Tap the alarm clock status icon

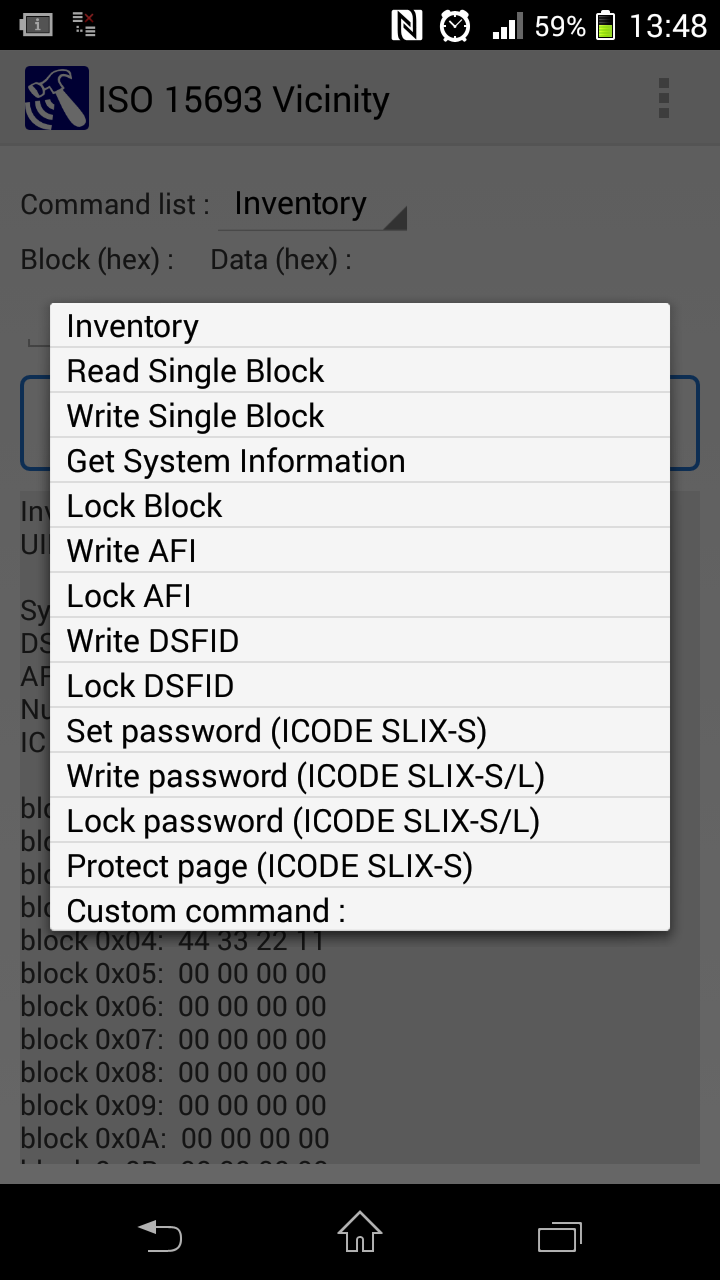[x=455, y=25]
